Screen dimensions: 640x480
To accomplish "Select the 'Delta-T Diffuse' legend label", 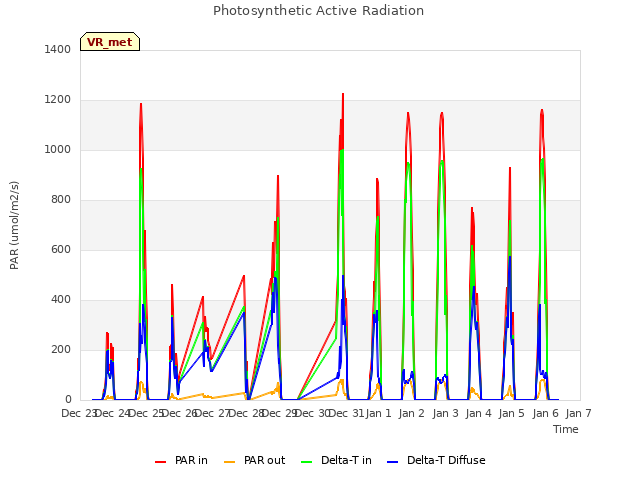I will pyautogui.click(x=446, y=460).
